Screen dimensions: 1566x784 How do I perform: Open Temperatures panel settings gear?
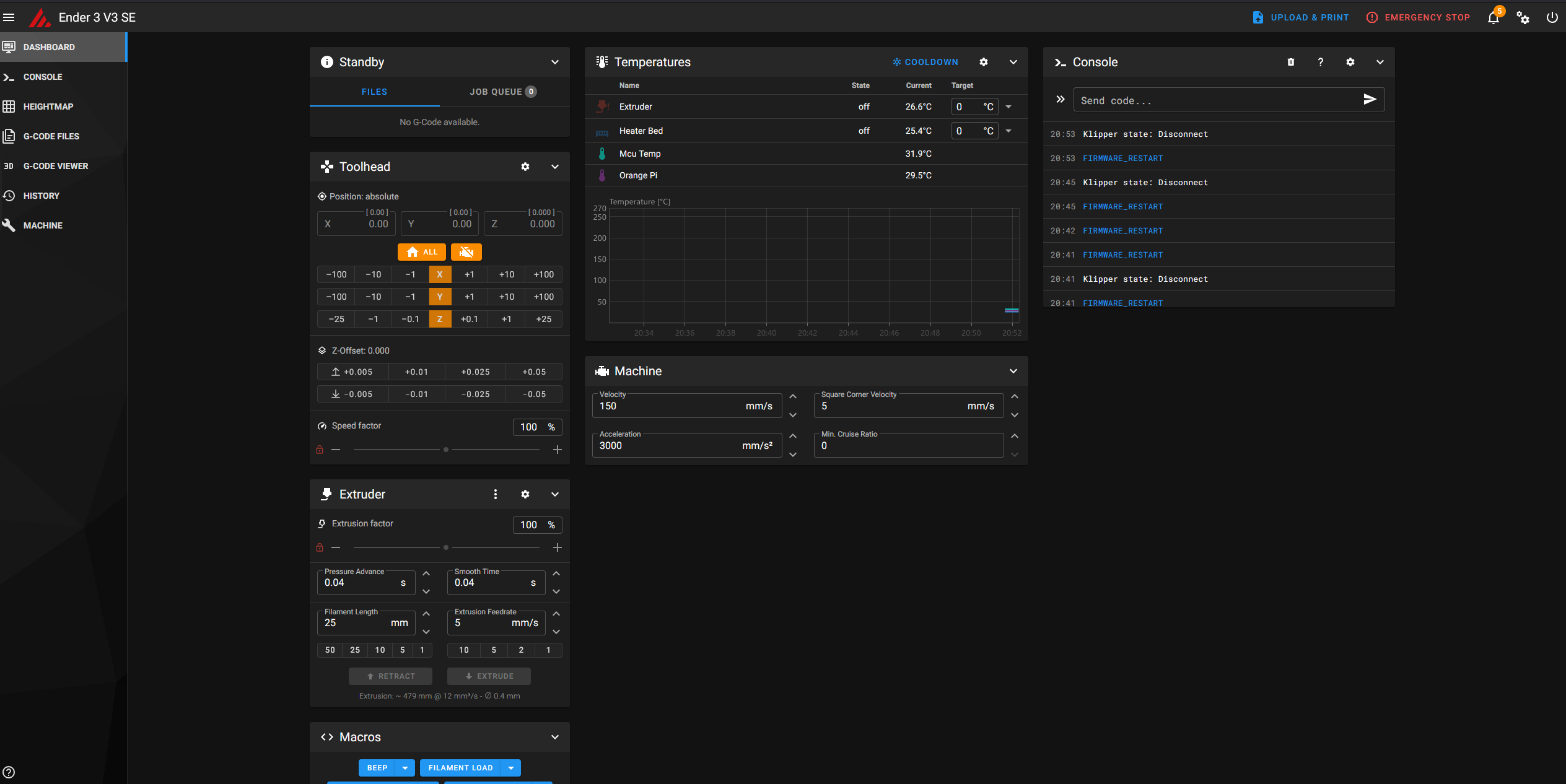[x=984, y=62]
